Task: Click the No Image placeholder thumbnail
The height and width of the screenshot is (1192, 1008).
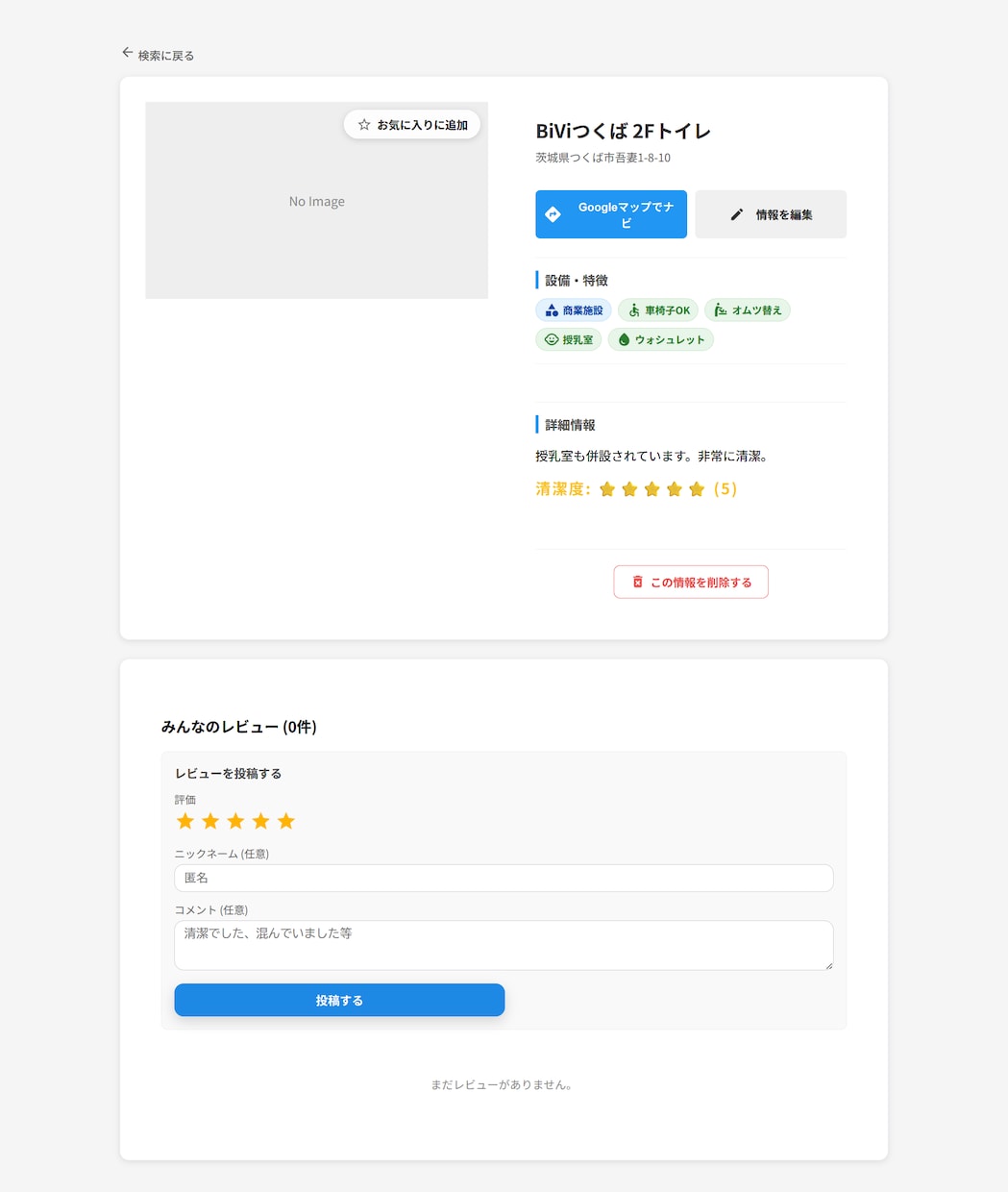Action: pos(317,201)
